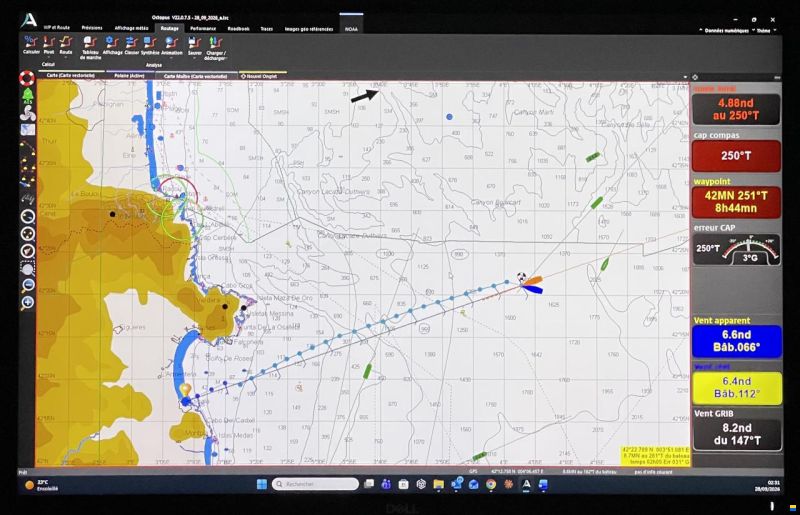
Task: Open the Polaire (Active) tab
Action: click(129, 76)
